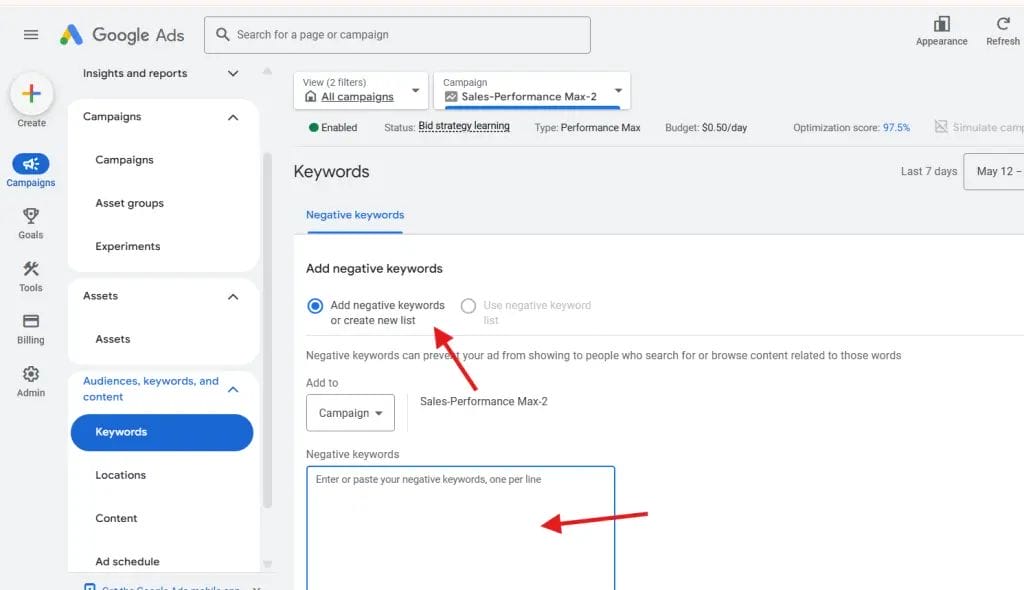This screenshot has width=1024, height=590.
Task: Open the 97.5% optimization score link
Action: tap(898, 128)
